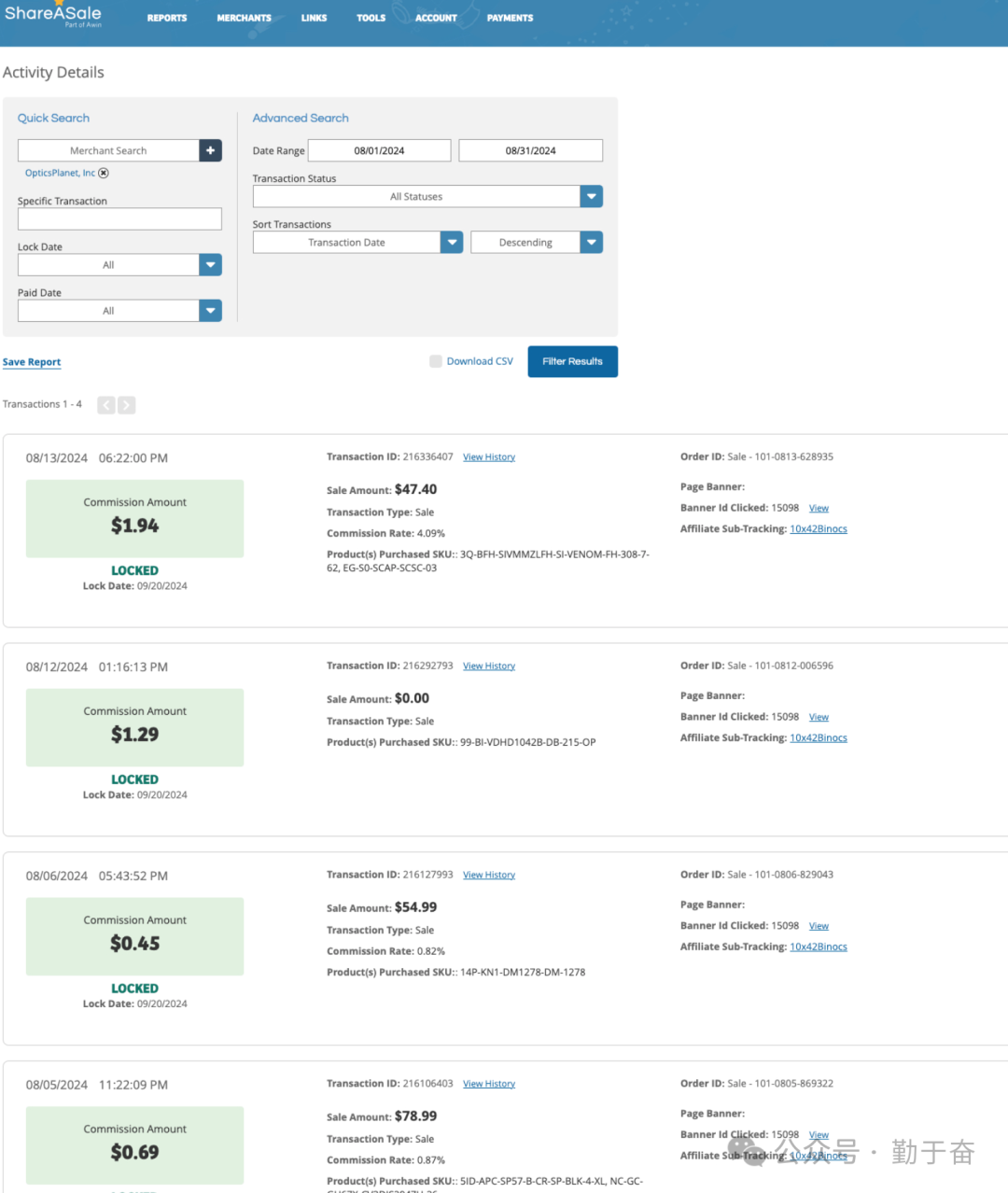Screen dimensions: 1008x1193
Task: Click the ShareASale logo
Action: coord(53,15)
